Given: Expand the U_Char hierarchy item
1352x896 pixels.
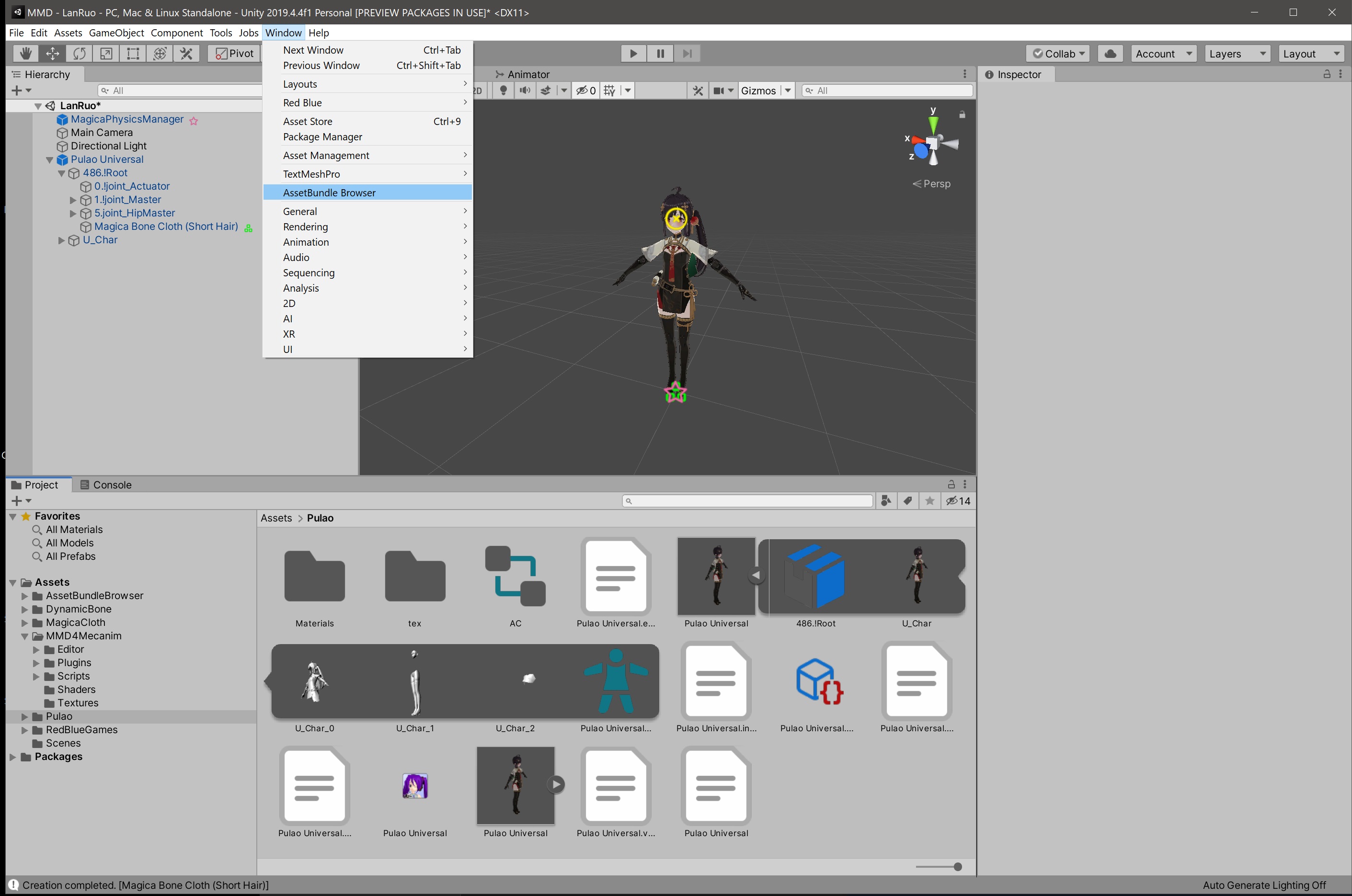Looking at the screenshot, I should [62, 240].
